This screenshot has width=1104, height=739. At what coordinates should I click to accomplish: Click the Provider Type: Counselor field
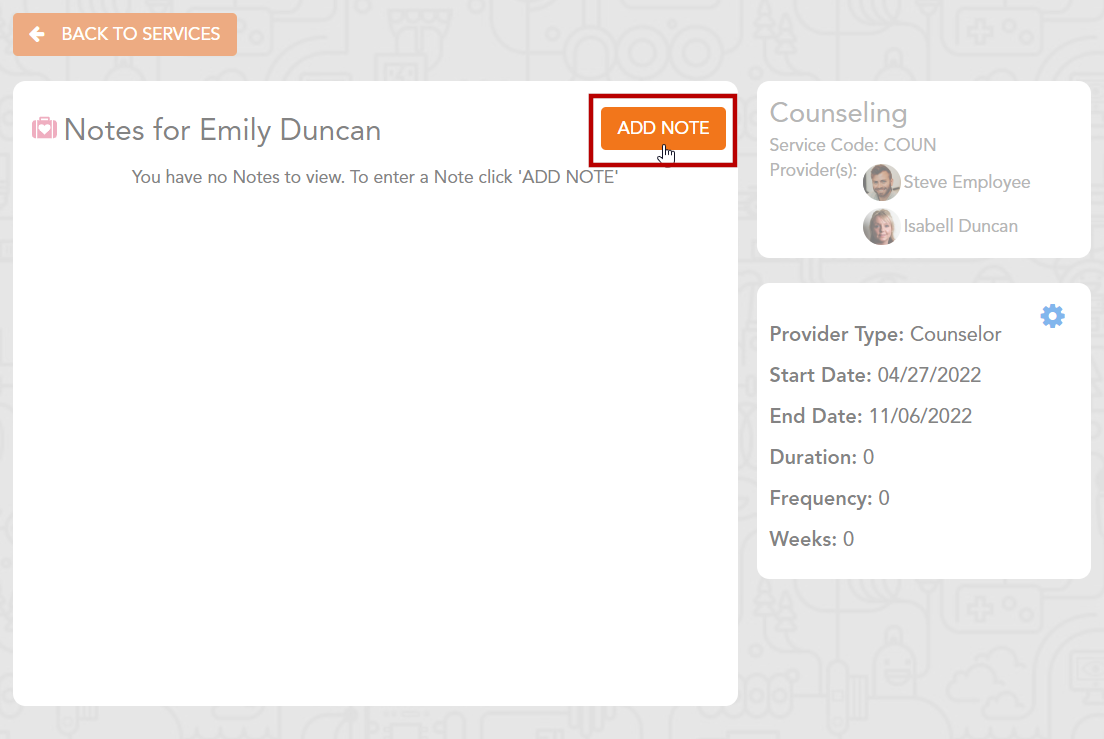(x=885, y=334)
